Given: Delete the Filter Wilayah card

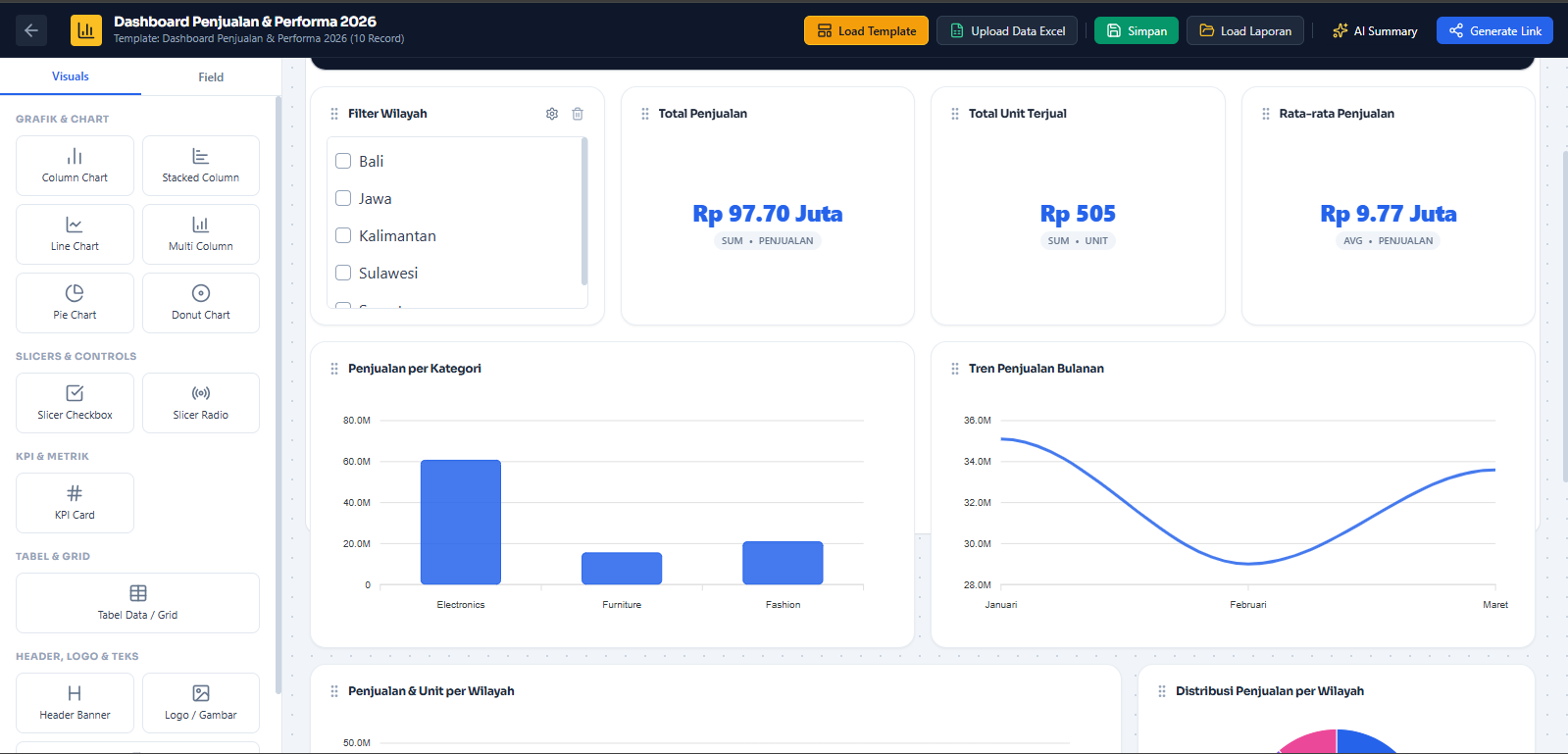Looking at the screenshot, I should [x=578, y=114].
